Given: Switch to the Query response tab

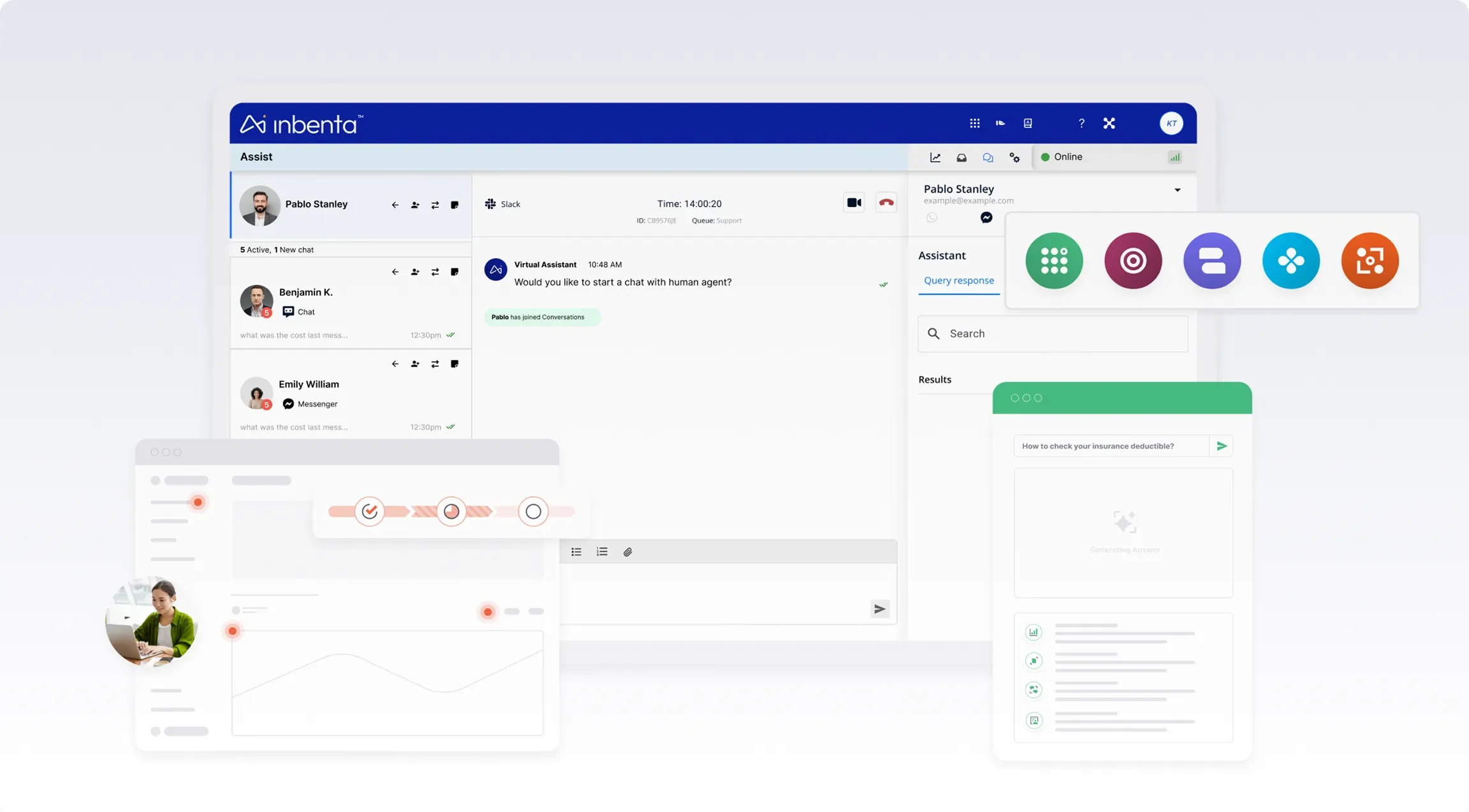Looking at the screenshot, I should (x=959, y=280).
